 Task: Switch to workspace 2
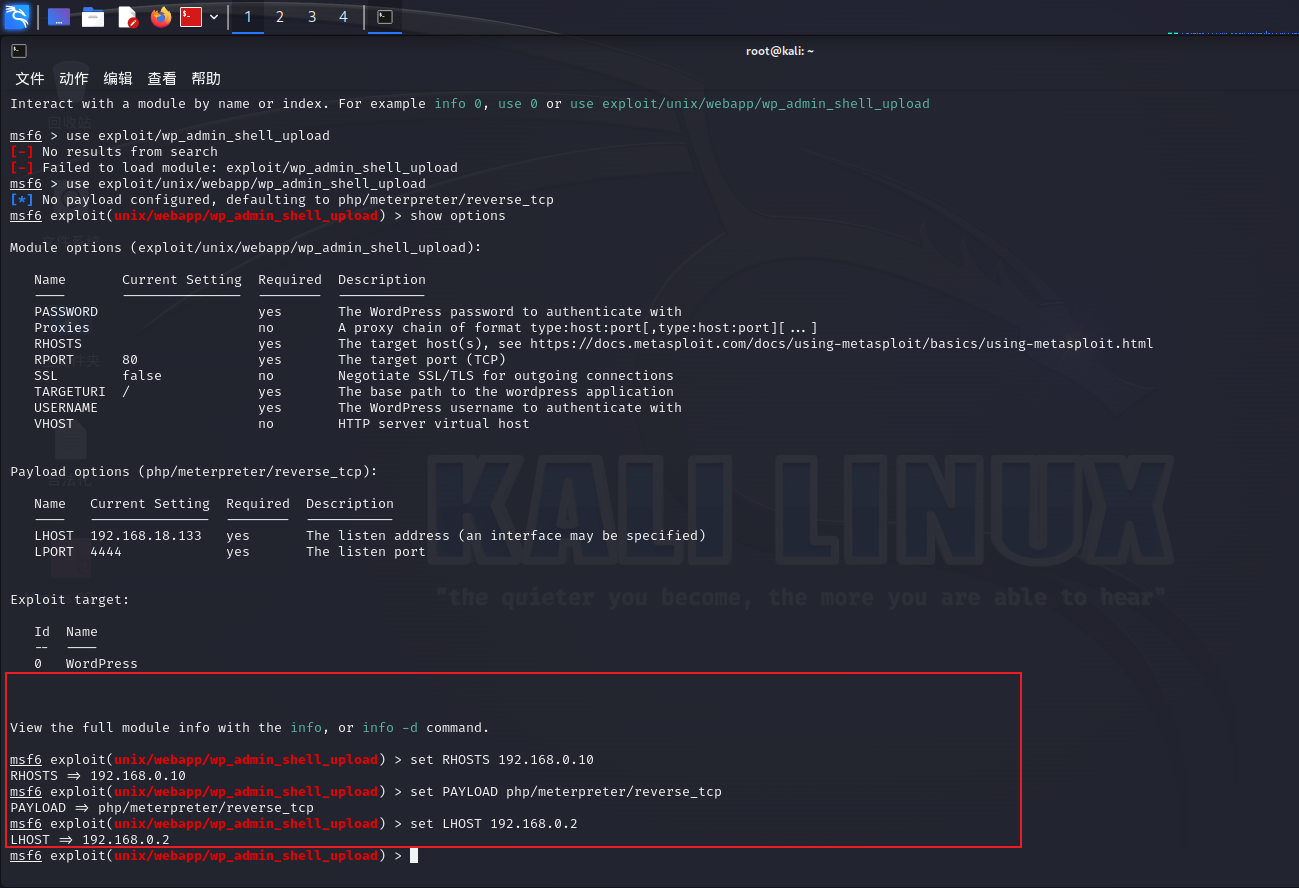[x=280, y=17]
